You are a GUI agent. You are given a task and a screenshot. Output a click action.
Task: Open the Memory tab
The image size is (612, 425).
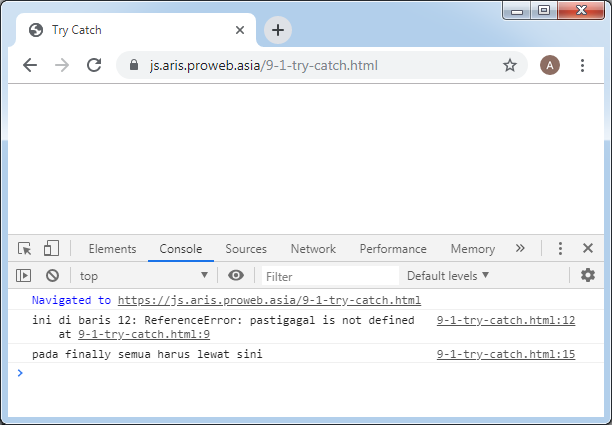pyautogui.click(x=473, y=249)
